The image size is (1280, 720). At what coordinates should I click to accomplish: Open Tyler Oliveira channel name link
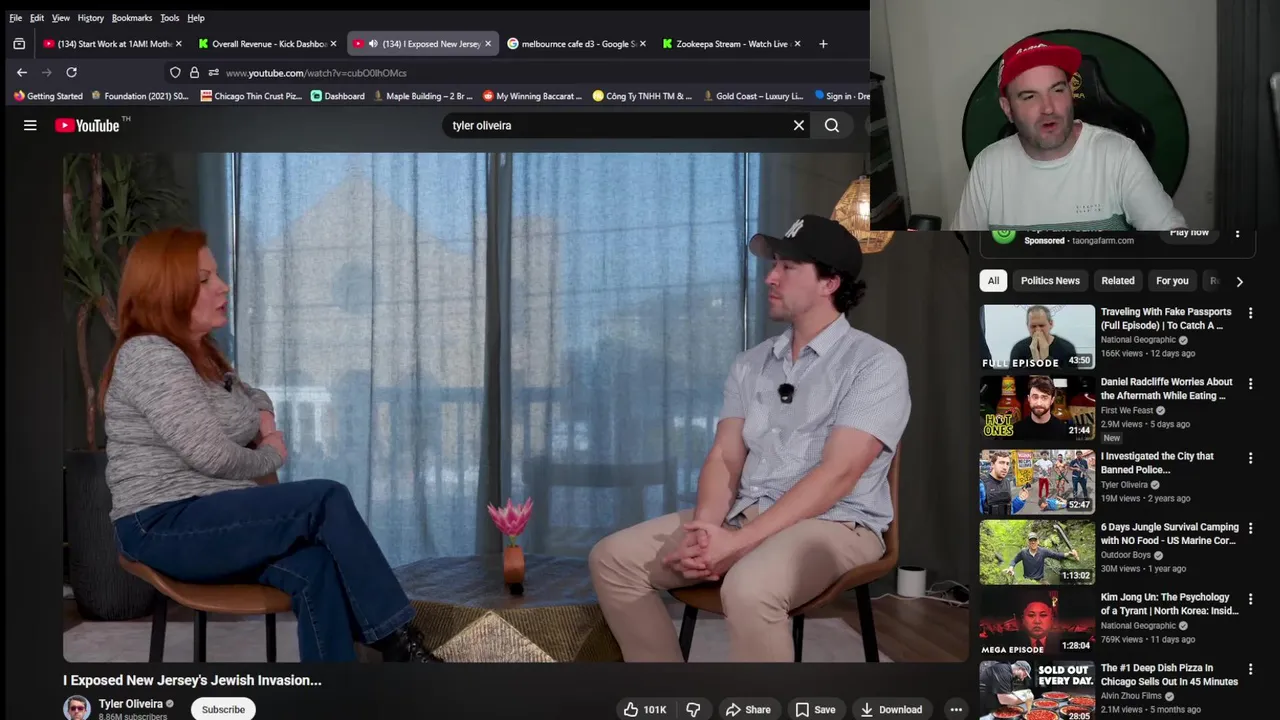tap(130, 704)
